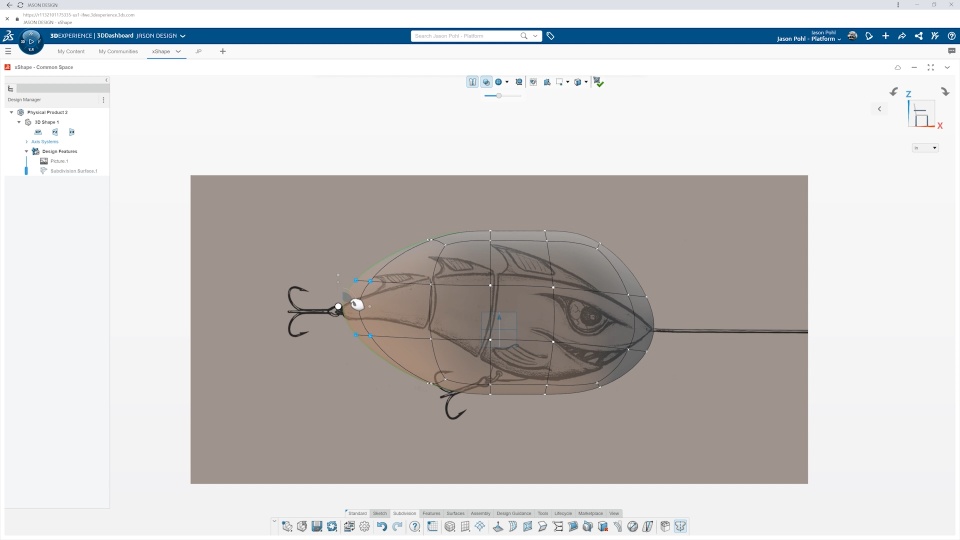Click the plus Add icon in top bar
Viewport: 960px width, 540px height.
click(885, 36)
